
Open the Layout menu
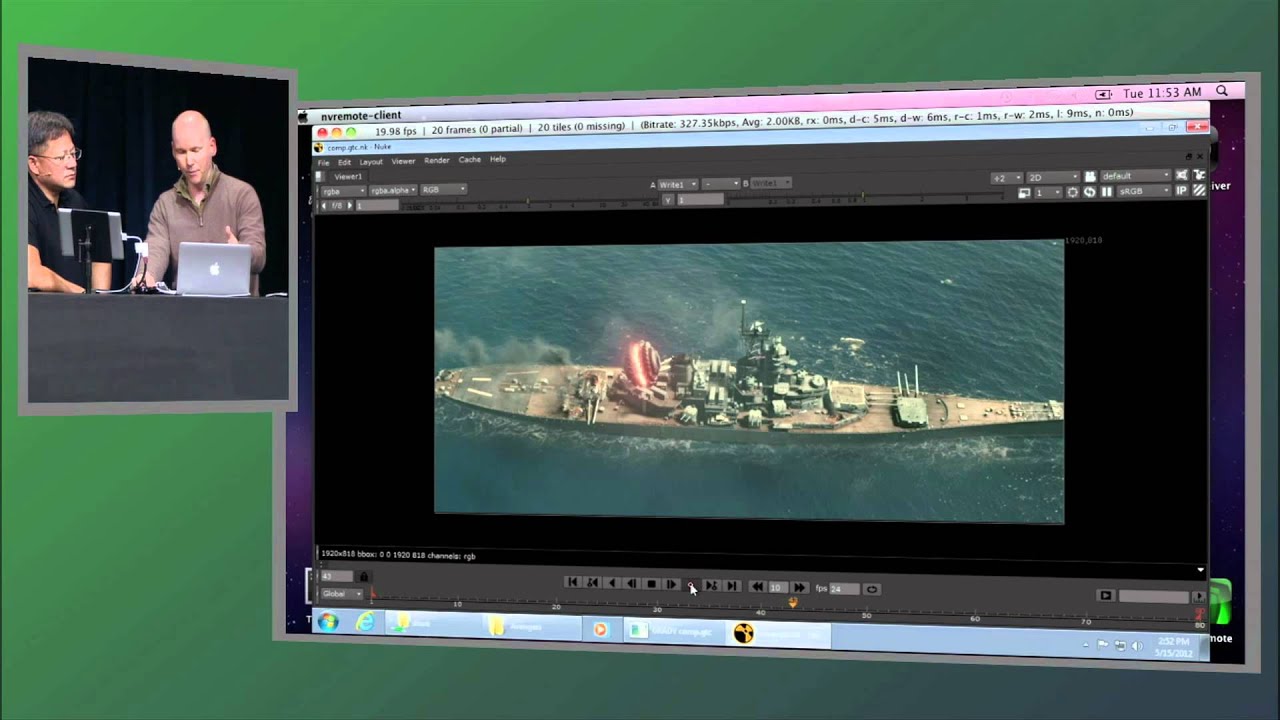(371, 161)
